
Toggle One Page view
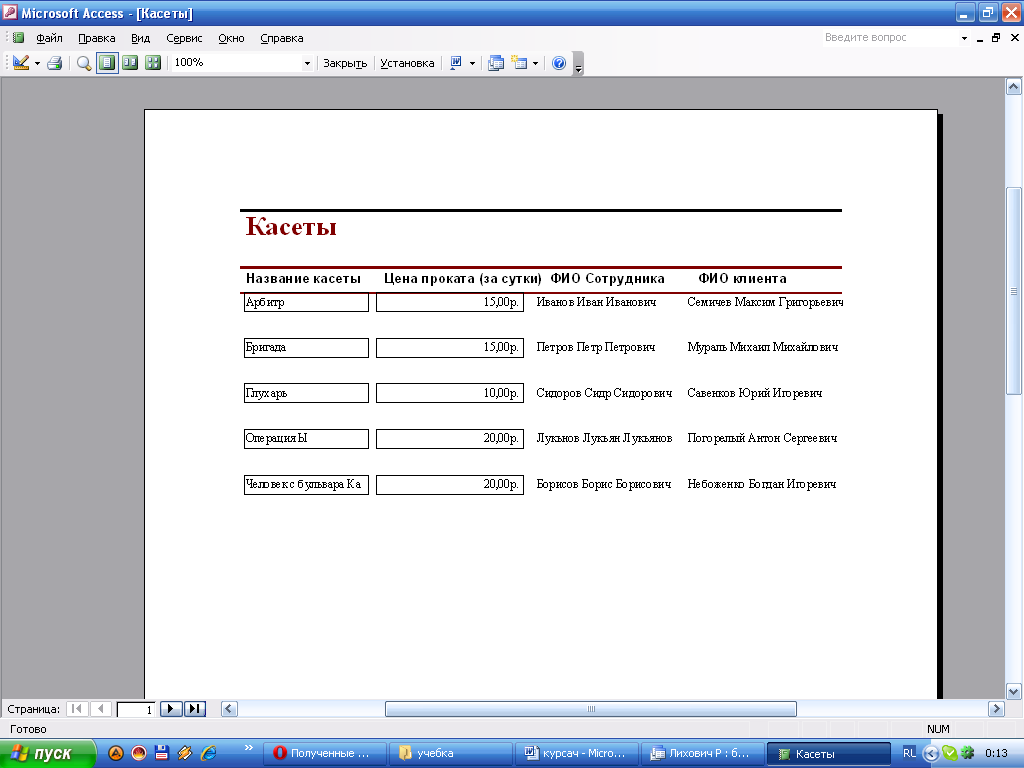(x=107, y=63)
